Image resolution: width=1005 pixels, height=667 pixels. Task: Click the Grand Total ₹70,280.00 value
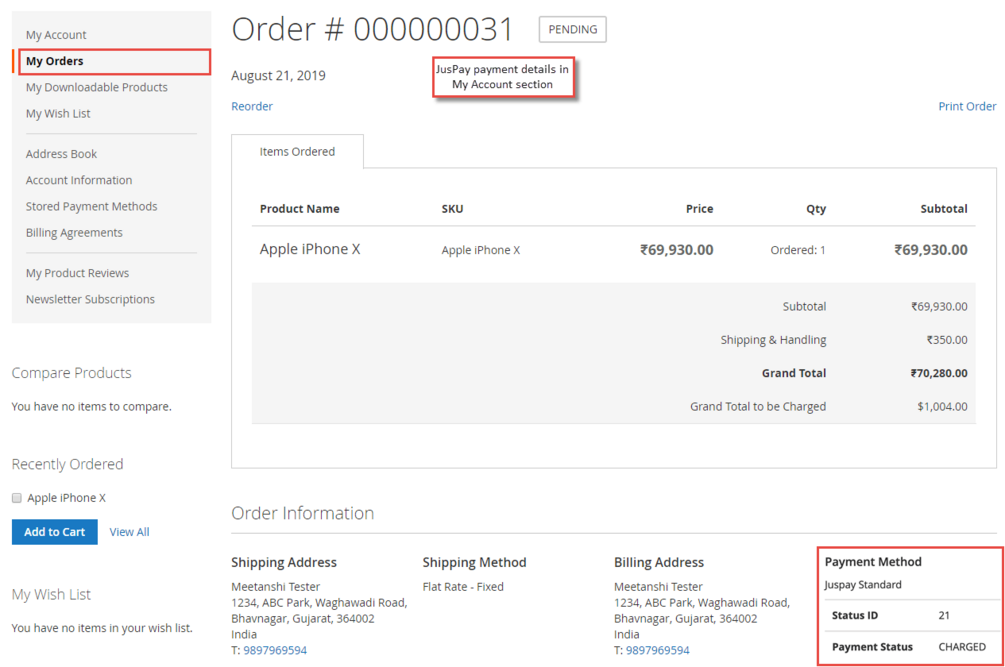(939, 374)
